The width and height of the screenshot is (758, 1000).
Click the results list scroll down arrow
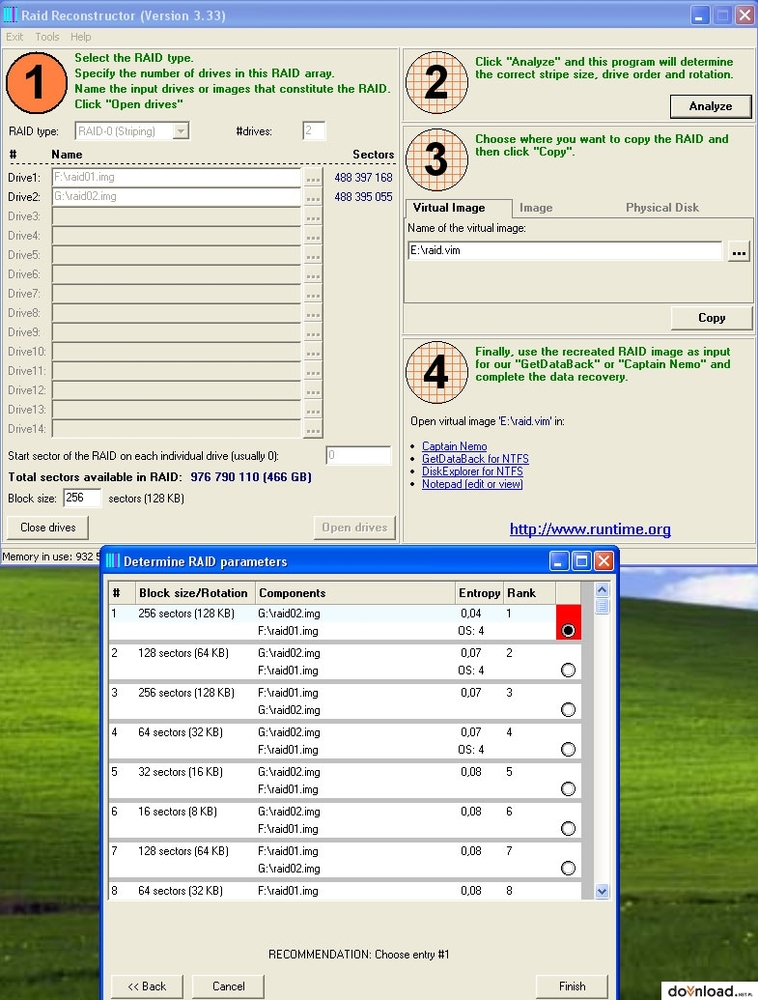(x=602, y=892)
